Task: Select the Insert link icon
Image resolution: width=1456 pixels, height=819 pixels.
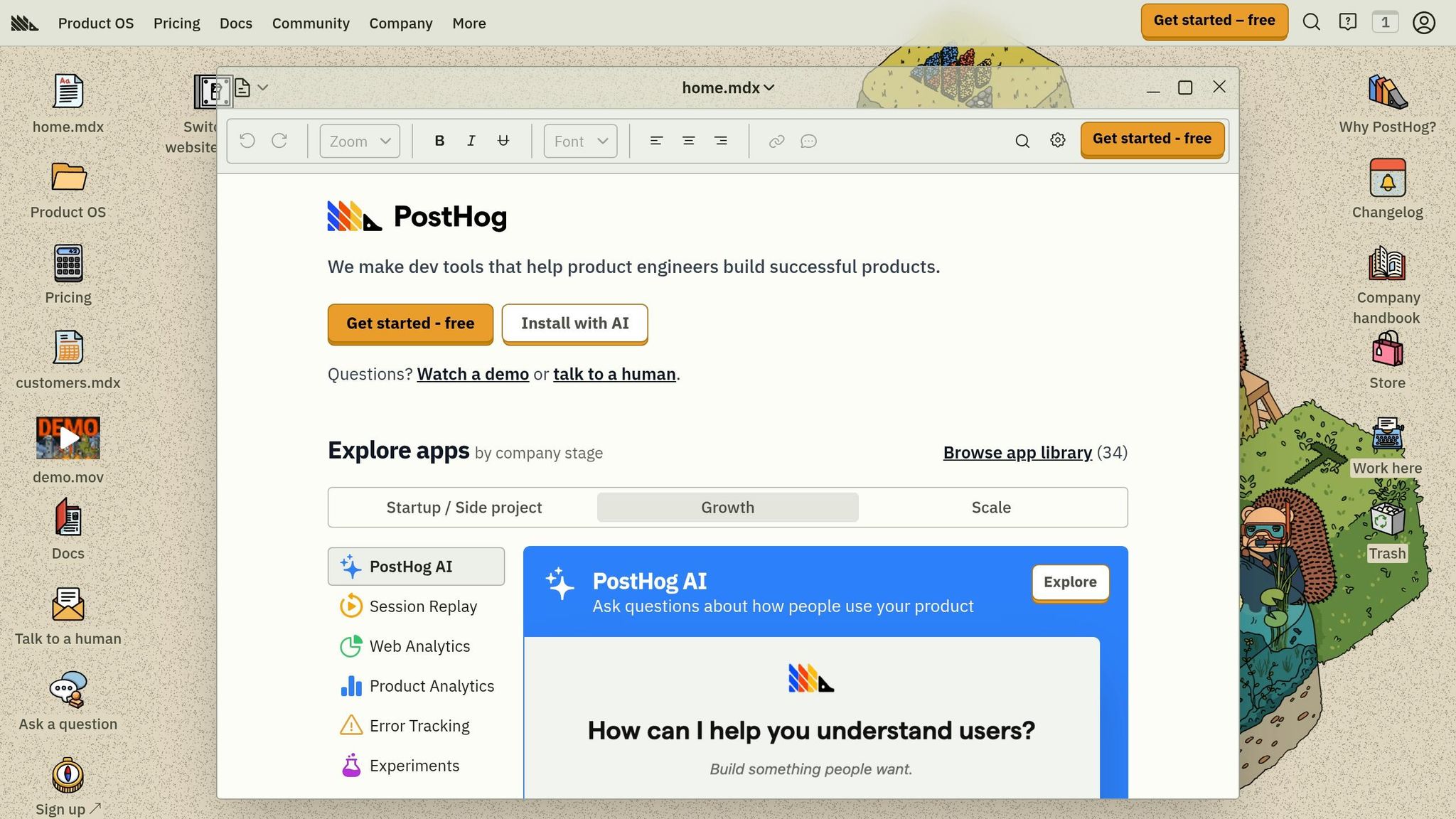Action: point(775,141)
